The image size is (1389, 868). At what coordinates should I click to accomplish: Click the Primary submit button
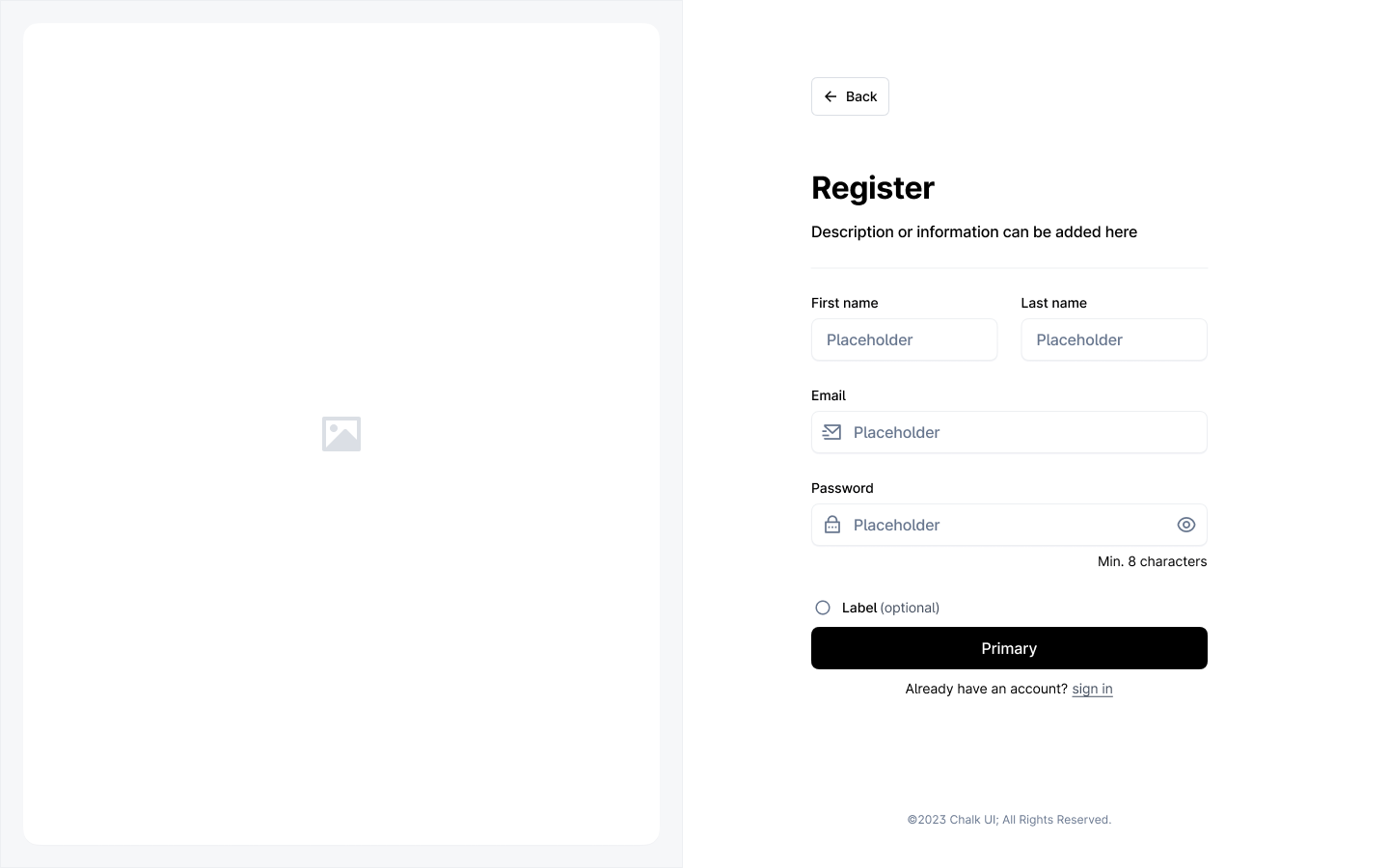[x=1008, y=648]
